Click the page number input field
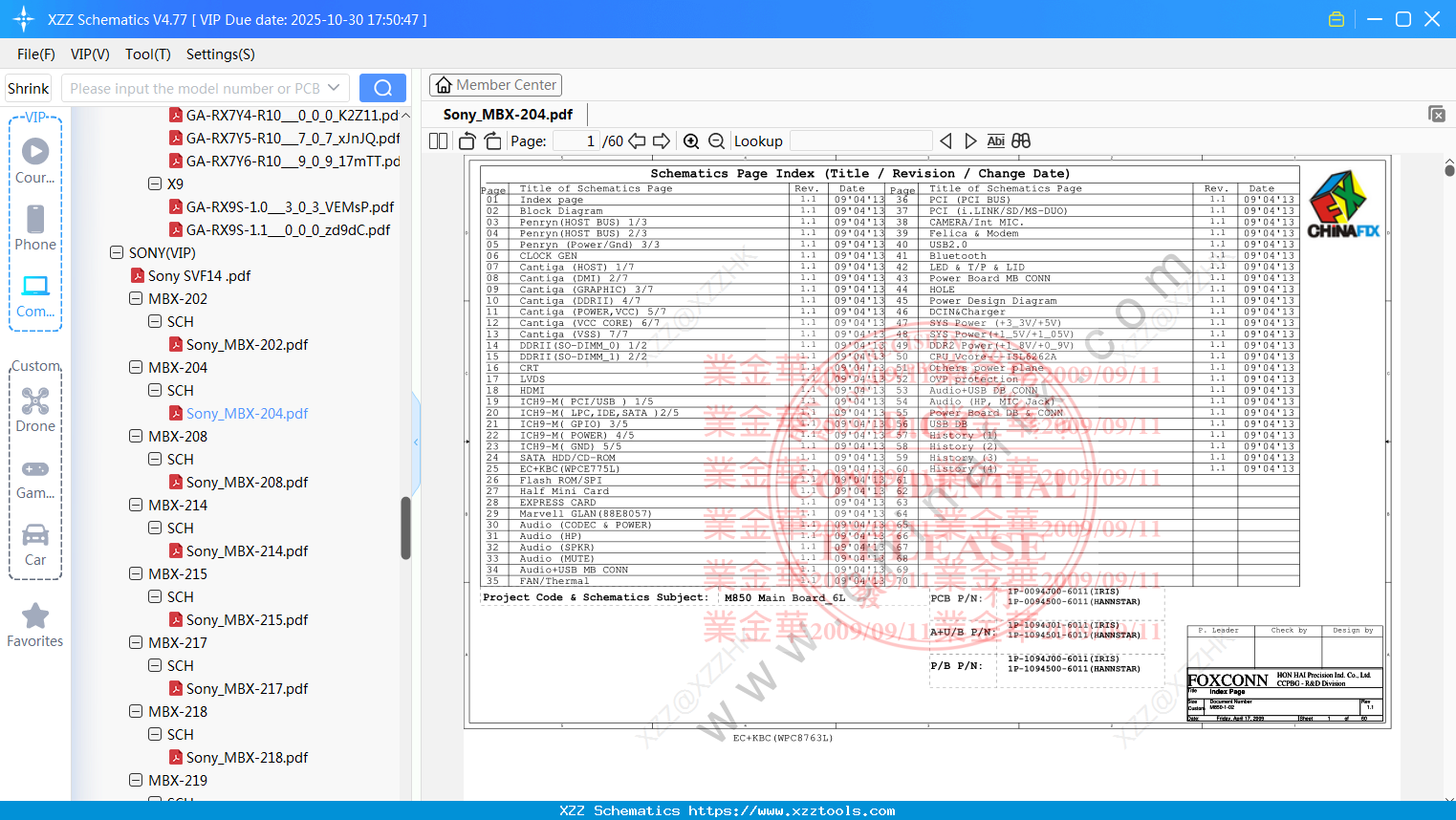 tap(576, 141)
